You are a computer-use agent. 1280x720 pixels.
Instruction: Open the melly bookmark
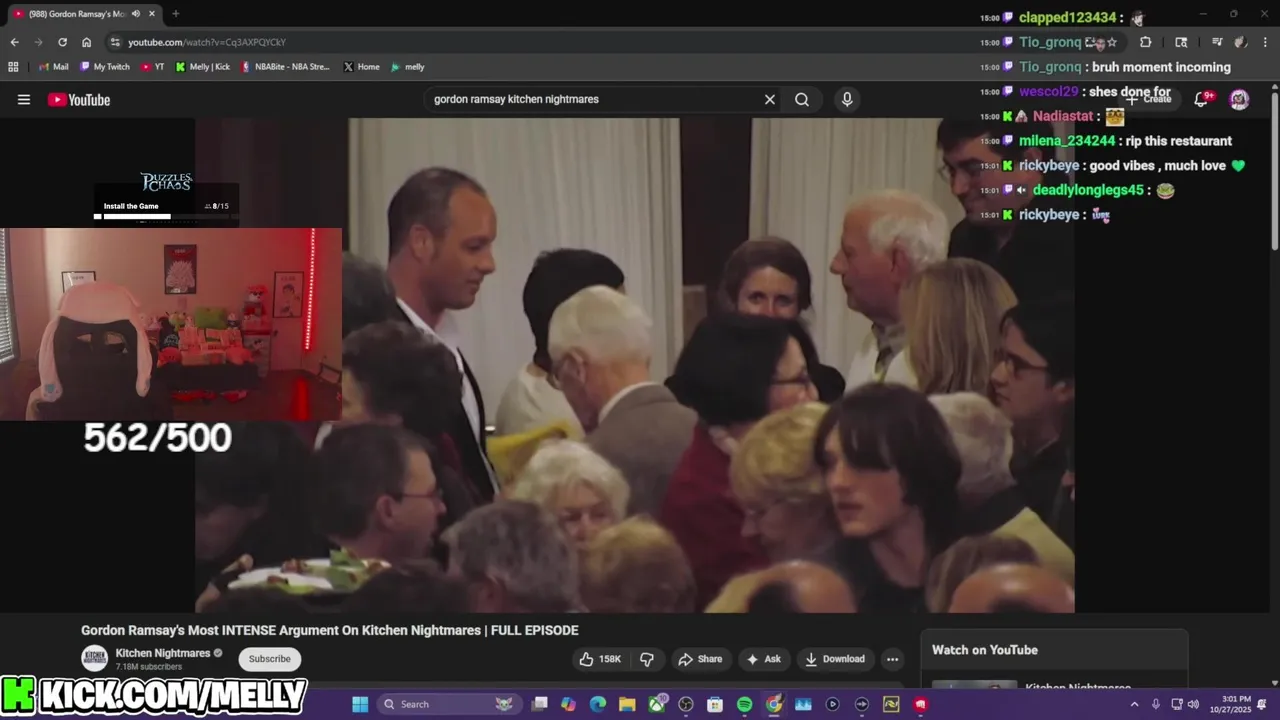408,67
